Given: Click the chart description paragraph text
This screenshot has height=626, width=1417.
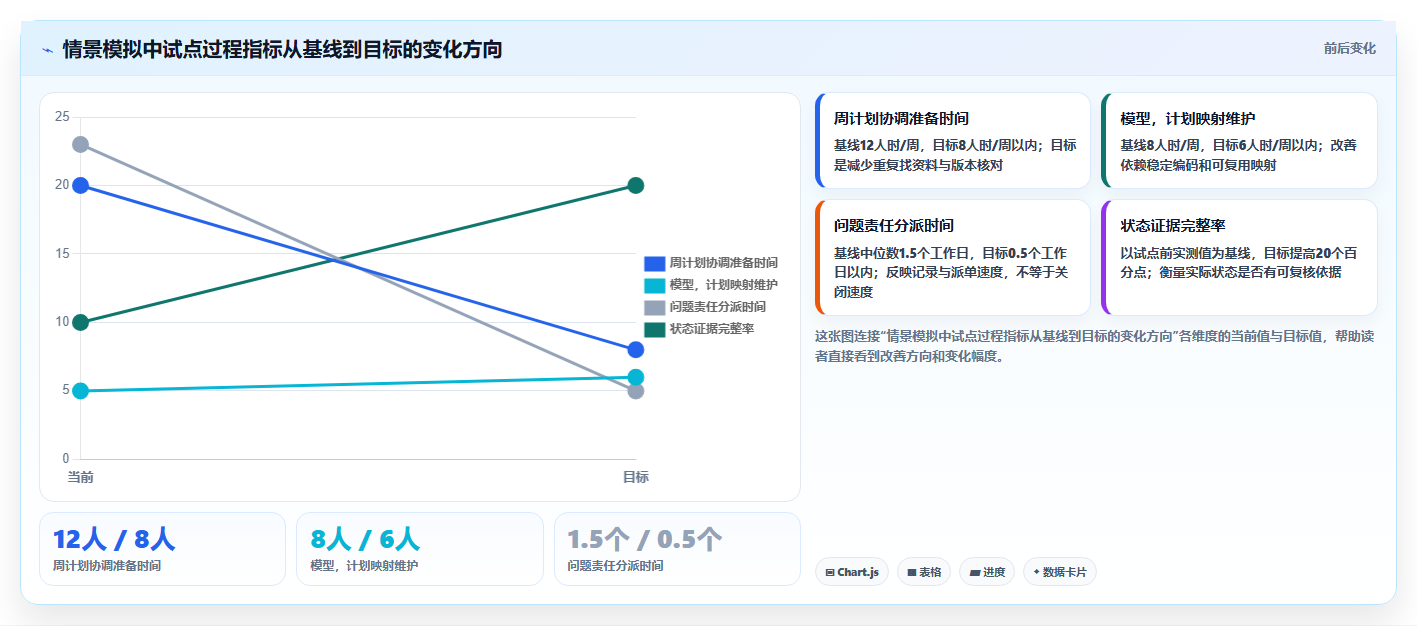Looking at the screenshot, I should click(1095, 345).
